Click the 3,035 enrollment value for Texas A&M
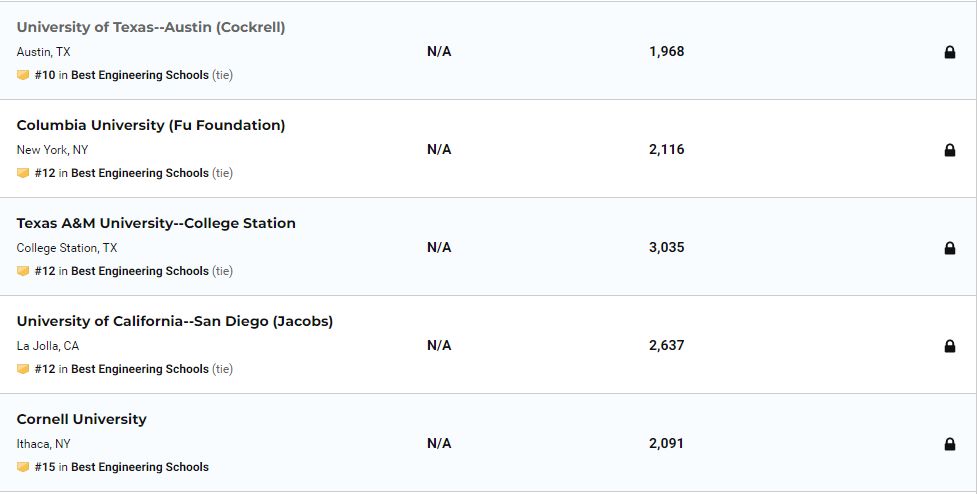Viewport: 977px width, 494px height. (x=666, y=247)
